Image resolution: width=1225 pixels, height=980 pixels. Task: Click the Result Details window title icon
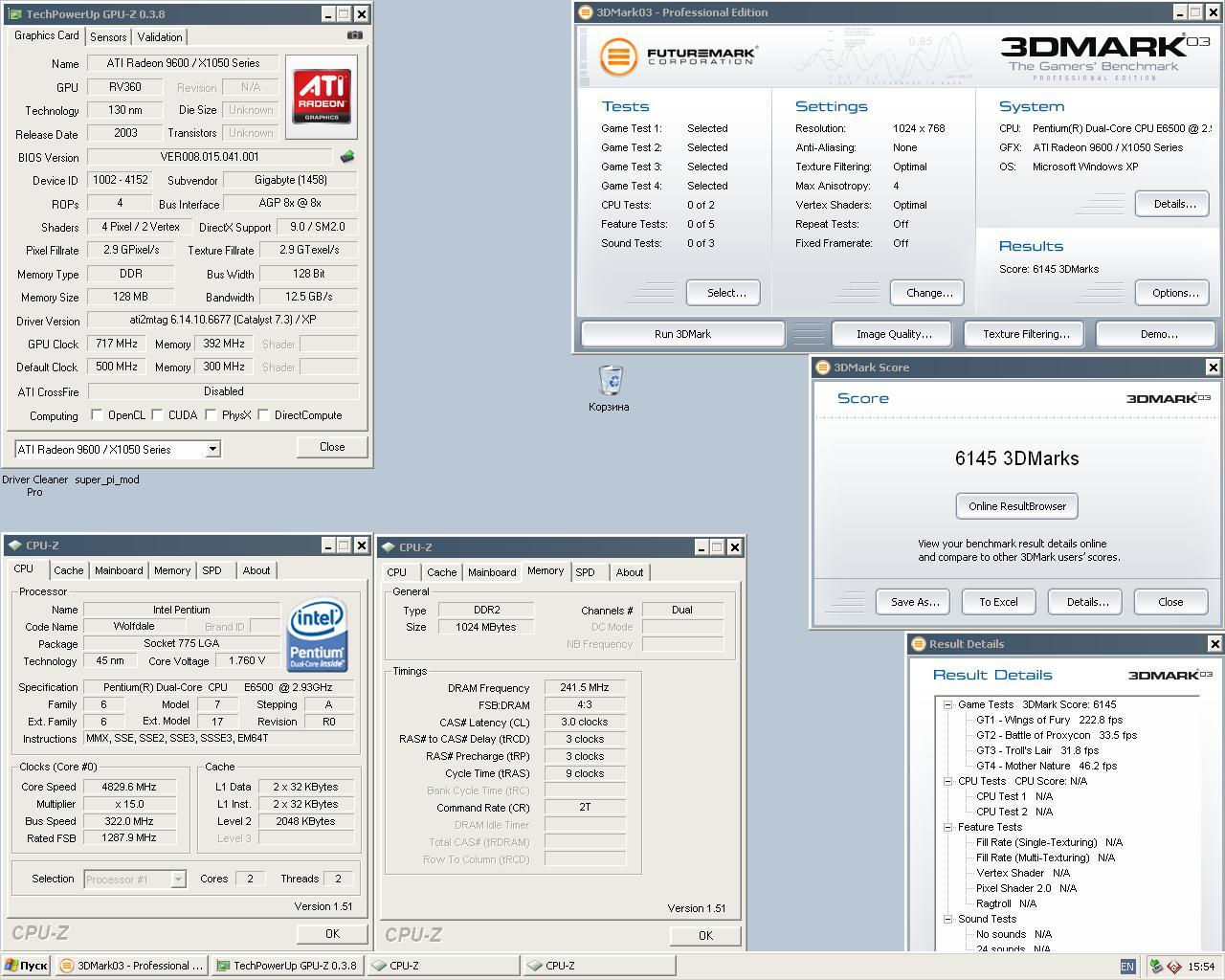point(919,644)
